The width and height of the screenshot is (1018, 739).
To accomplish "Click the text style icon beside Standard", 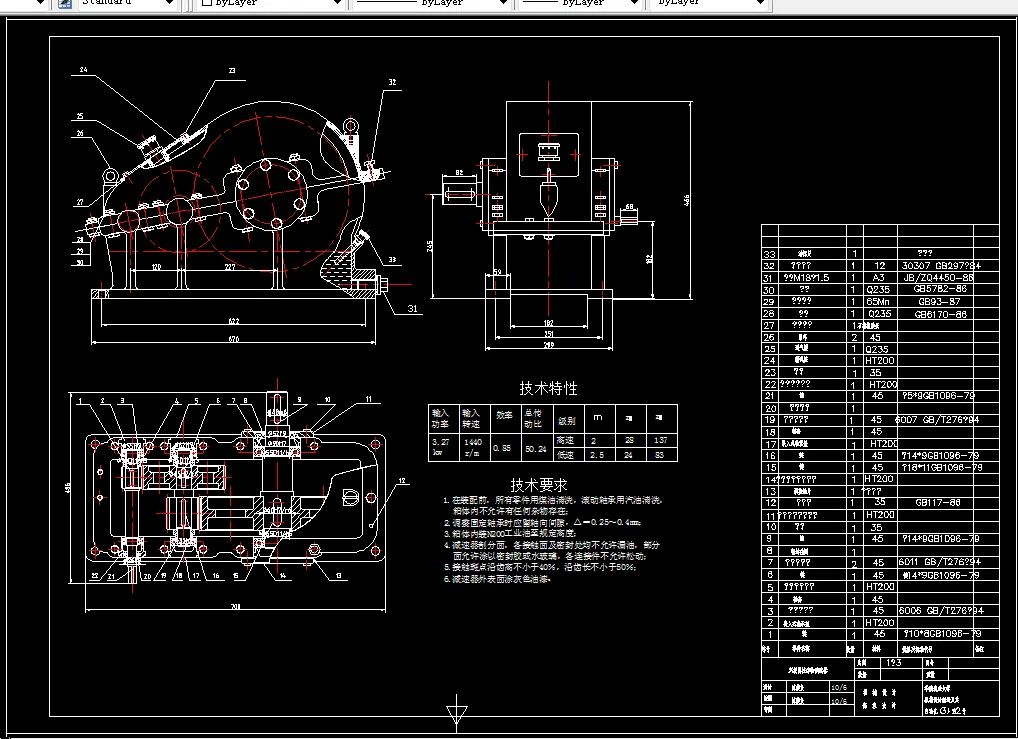I will coord(64,3).
